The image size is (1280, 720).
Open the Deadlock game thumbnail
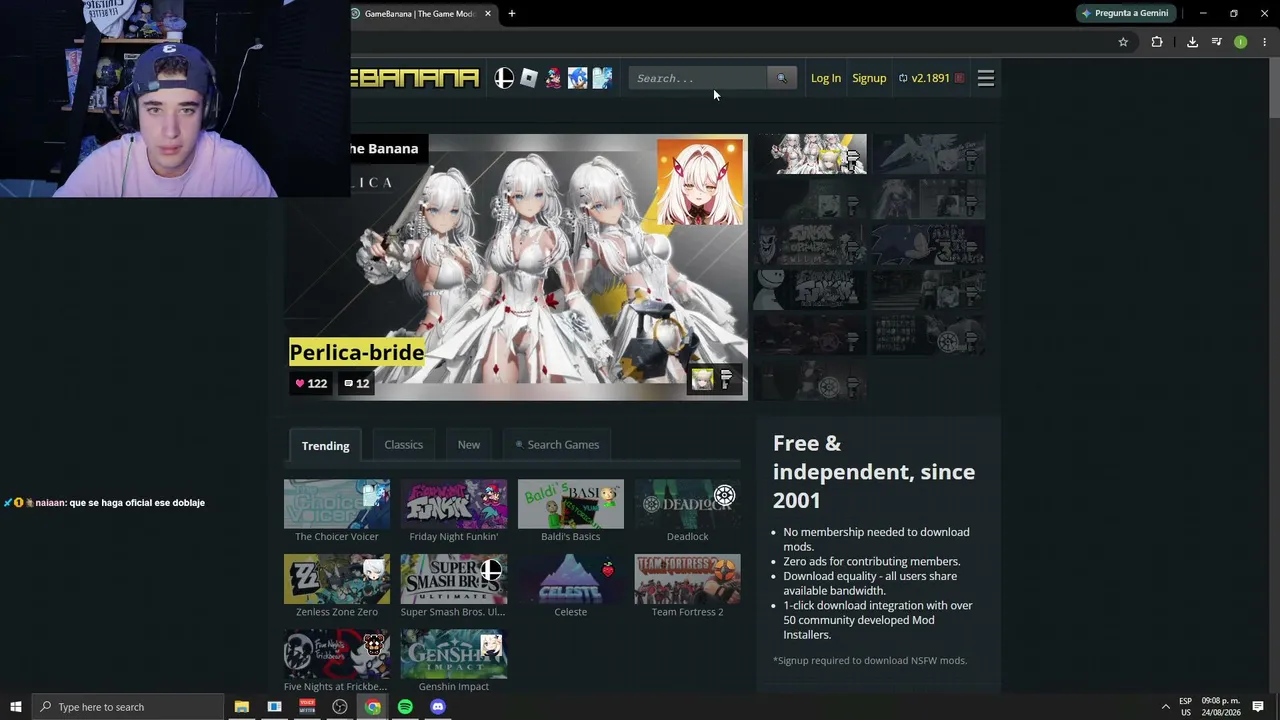688,504
